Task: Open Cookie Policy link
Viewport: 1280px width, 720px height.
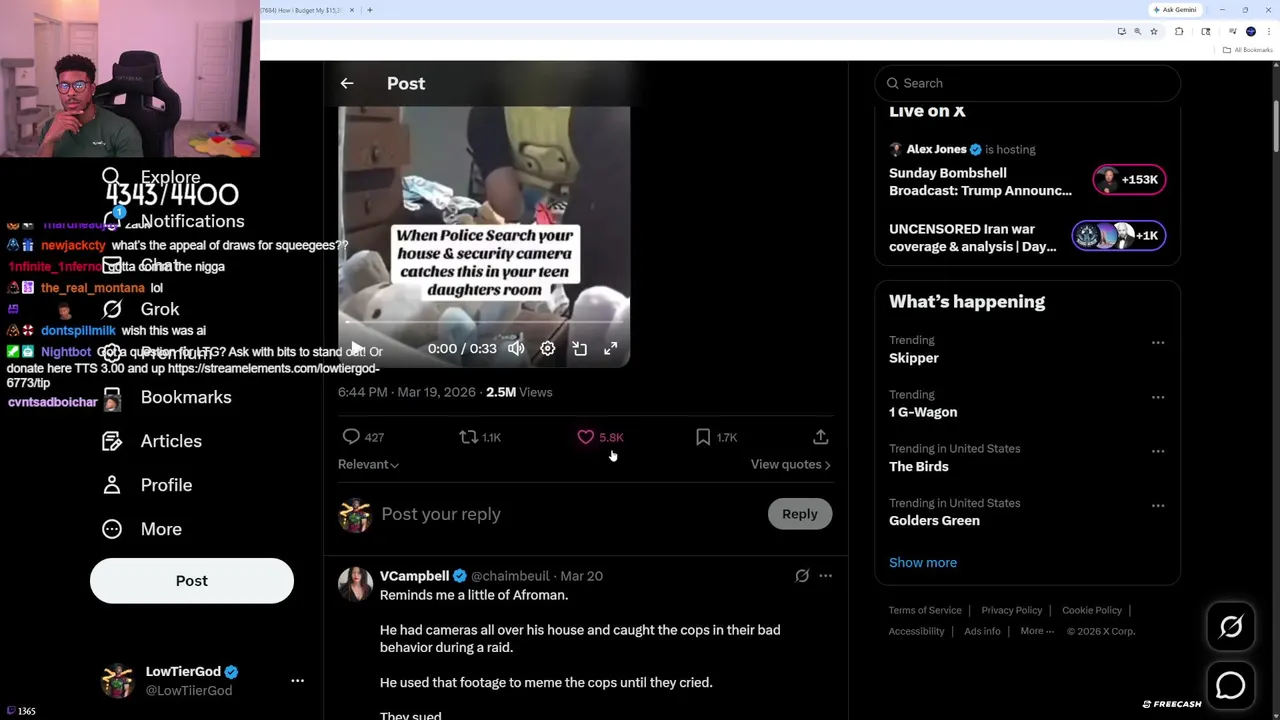Action: click(1092, 610)
